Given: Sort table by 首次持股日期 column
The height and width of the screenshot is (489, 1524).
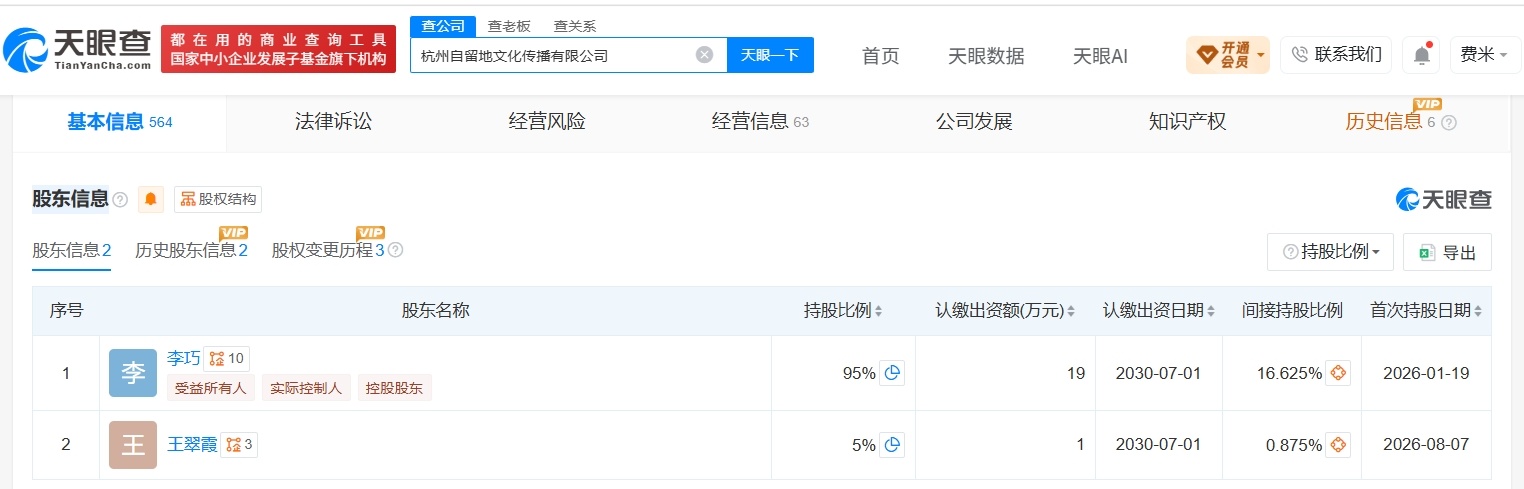Looking at the screenshot, I should (1425, 311).
